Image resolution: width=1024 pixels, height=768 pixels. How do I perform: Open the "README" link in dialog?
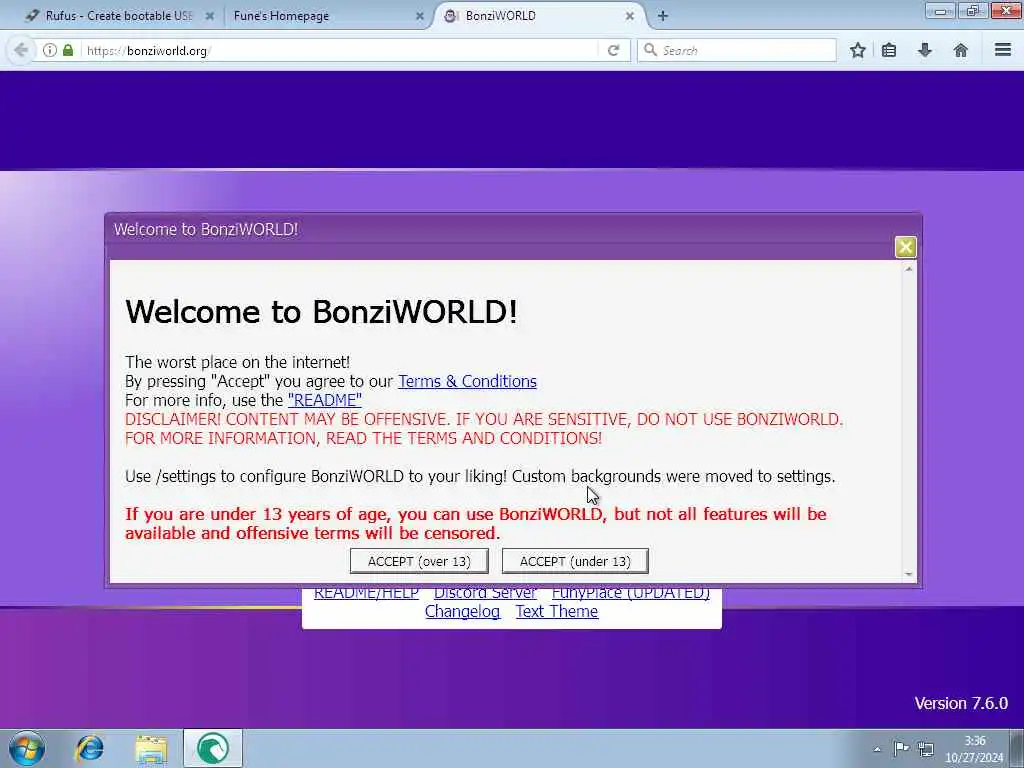[x=325, y=400]
